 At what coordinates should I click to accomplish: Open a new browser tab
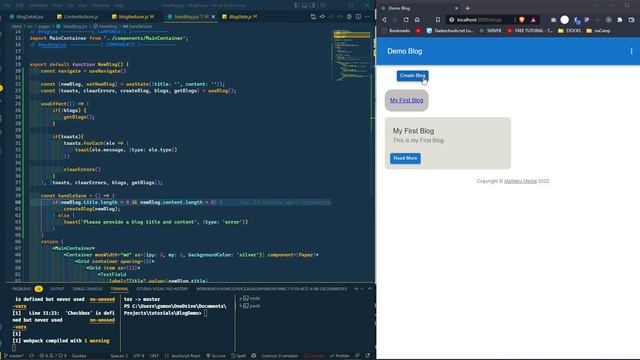pos(467,8)
